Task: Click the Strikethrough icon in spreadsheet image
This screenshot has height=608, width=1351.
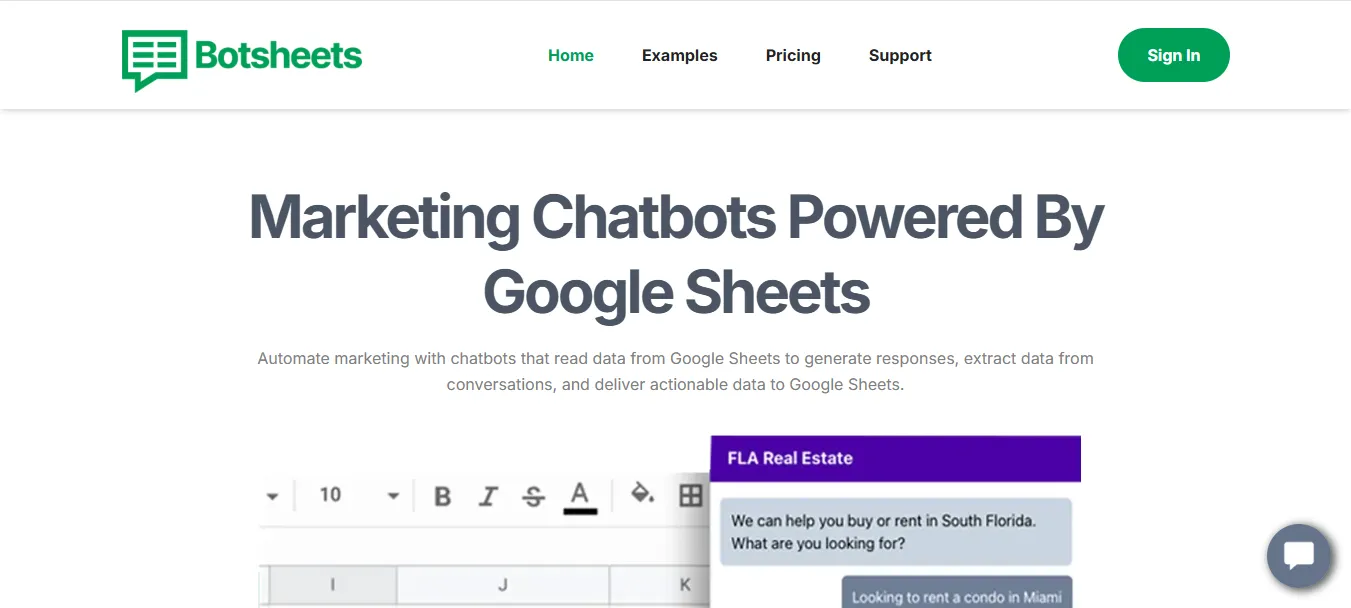Action: click(x=534, y=496)
